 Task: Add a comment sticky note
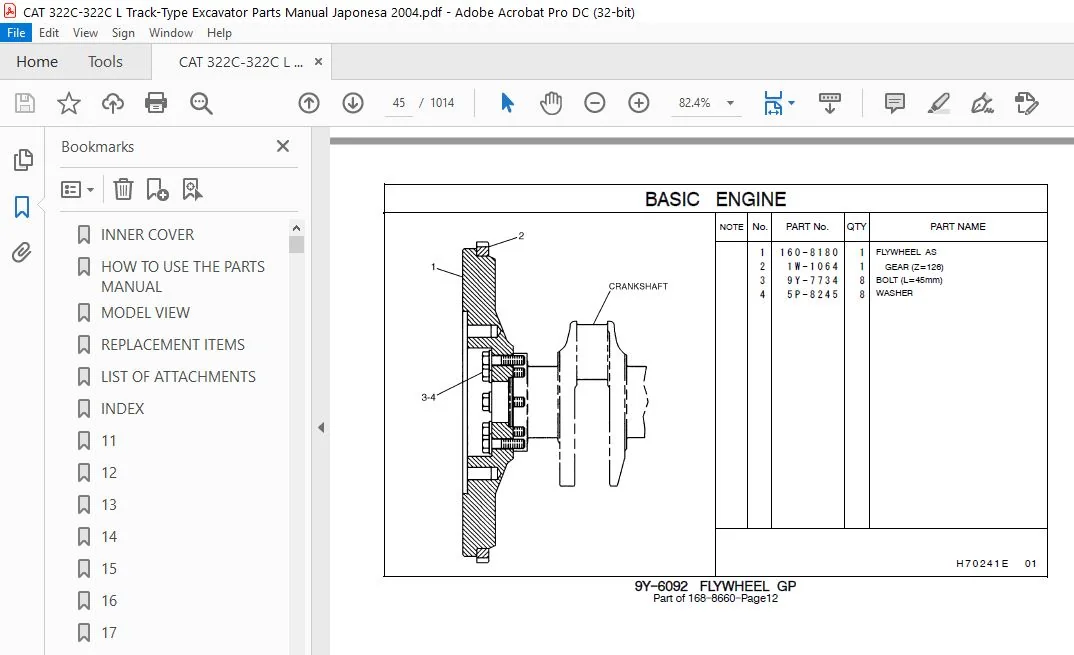point(895,103)
